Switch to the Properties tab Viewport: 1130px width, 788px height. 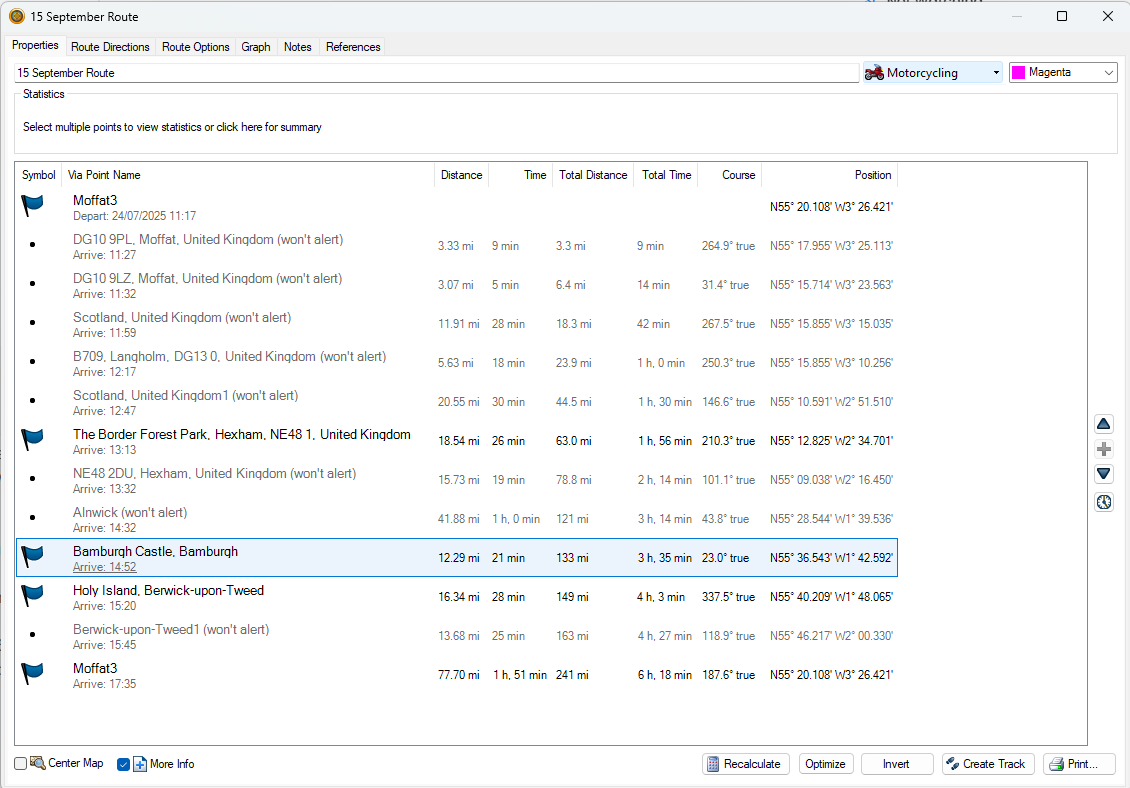coord(35,45)
